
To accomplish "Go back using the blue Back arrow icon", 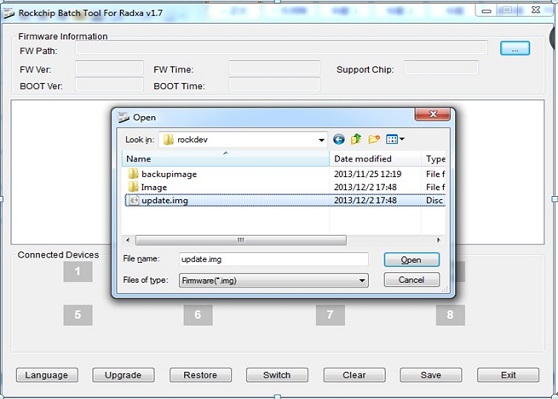I will pos(339,139).
